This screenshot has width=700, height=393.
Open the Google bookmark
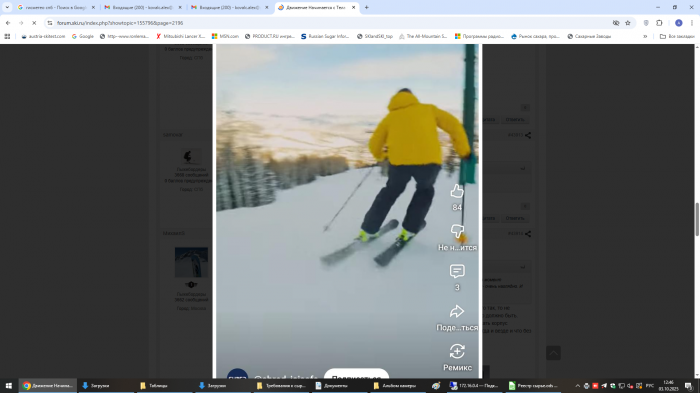point(83,36)
